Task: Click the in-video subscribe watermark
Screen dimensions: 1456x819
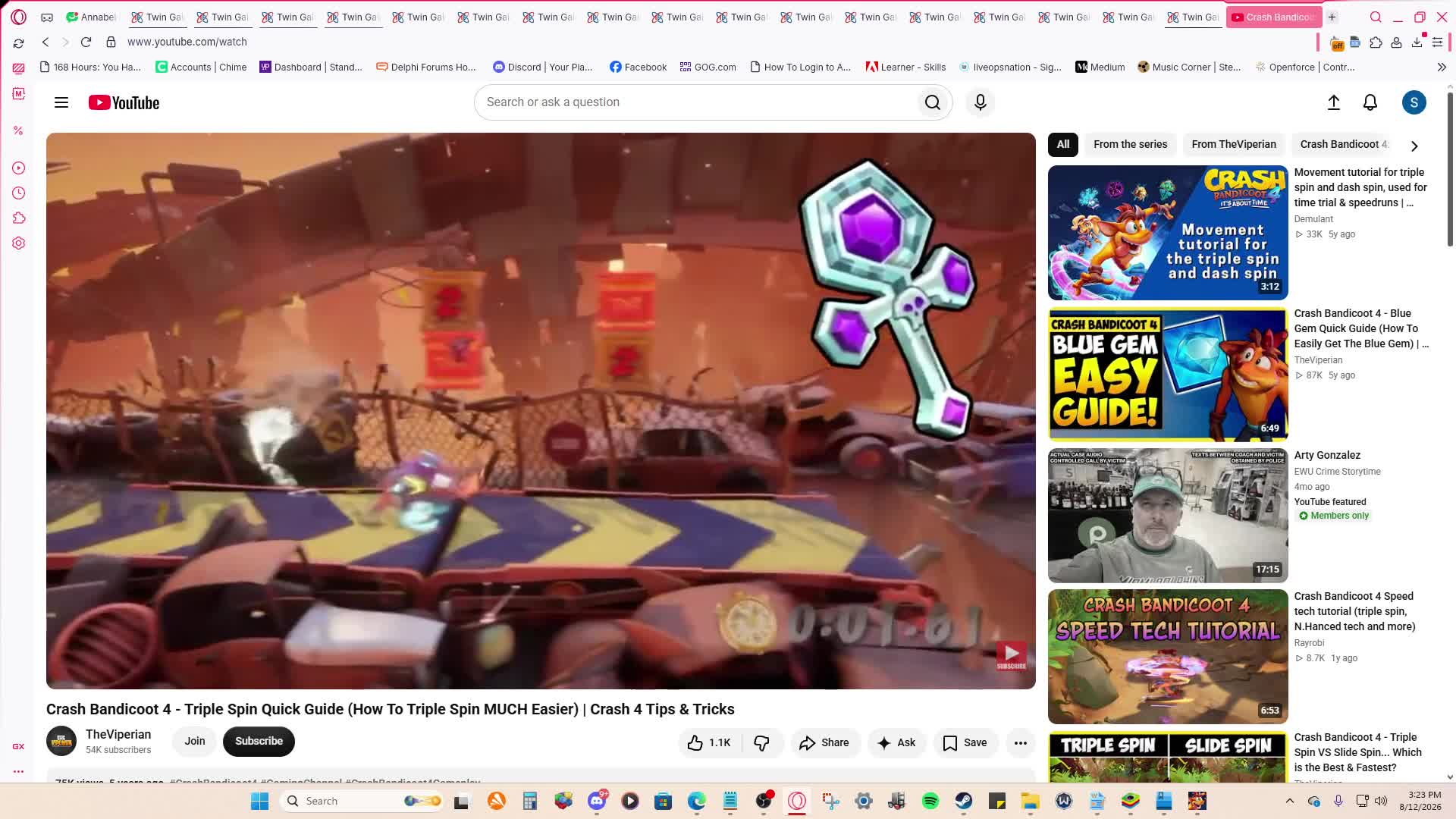Action: coord(1011,656)
